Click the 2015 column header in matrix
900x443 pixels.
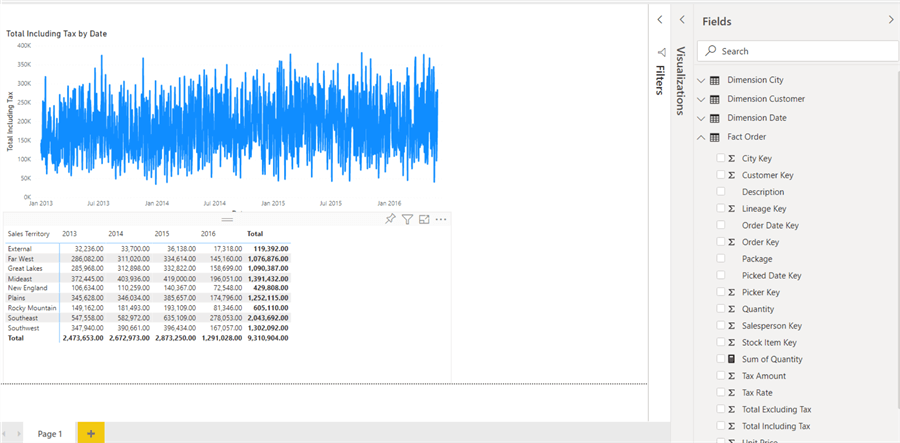click(x=162, y=234)
